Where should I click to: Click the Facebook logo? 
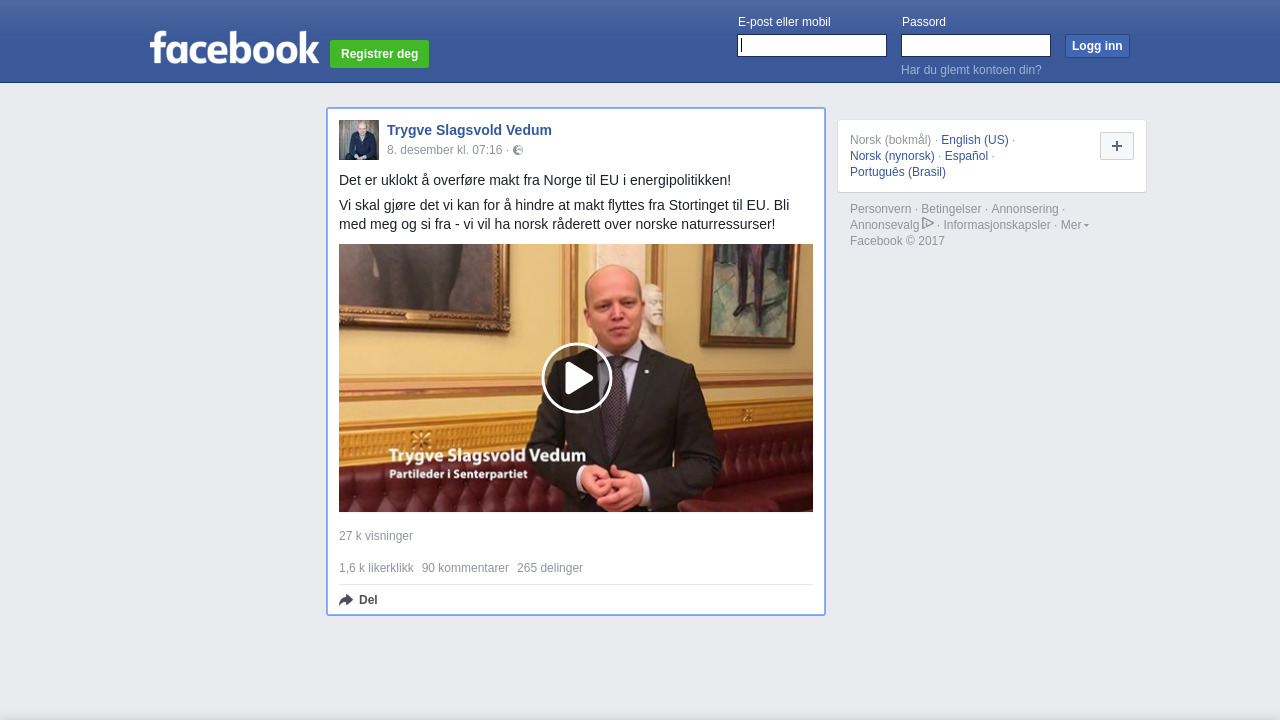point(234,47)
